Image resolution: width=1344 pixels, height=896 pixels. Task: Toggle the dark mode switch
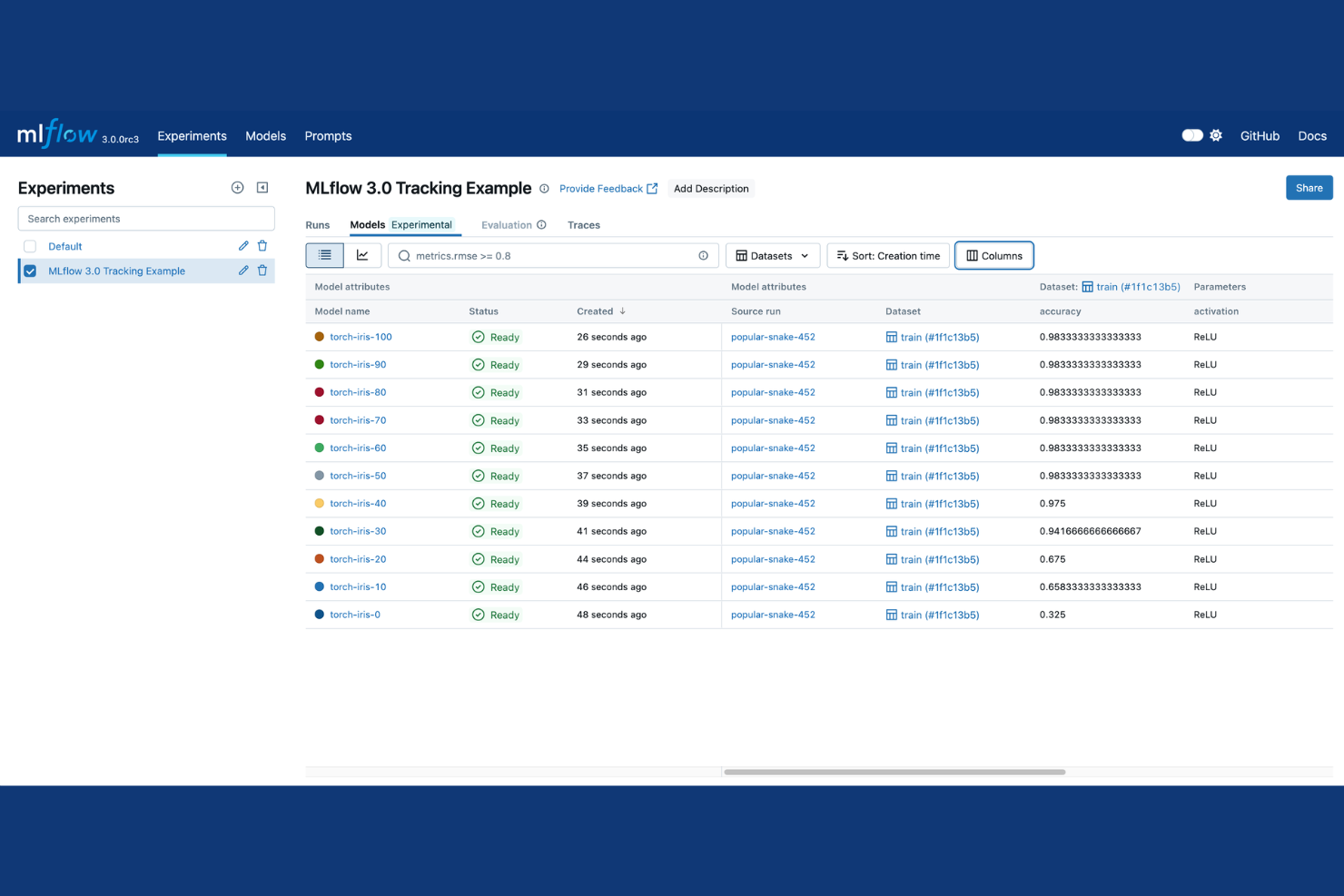[x=1192, y=135]
